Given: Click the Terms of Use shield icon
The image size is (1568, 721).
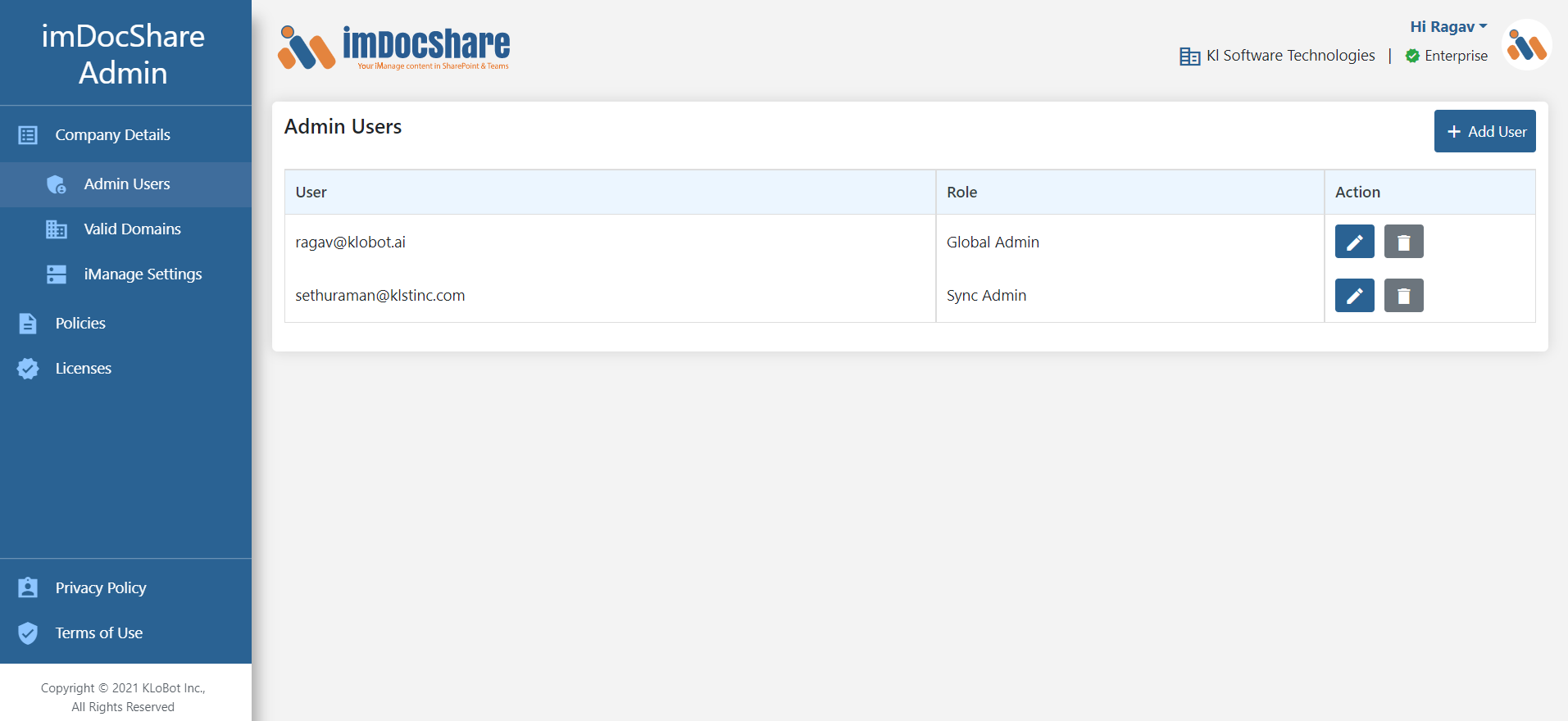Looking at the screenshot, I should pyautogui.click(x=28, y=633).
